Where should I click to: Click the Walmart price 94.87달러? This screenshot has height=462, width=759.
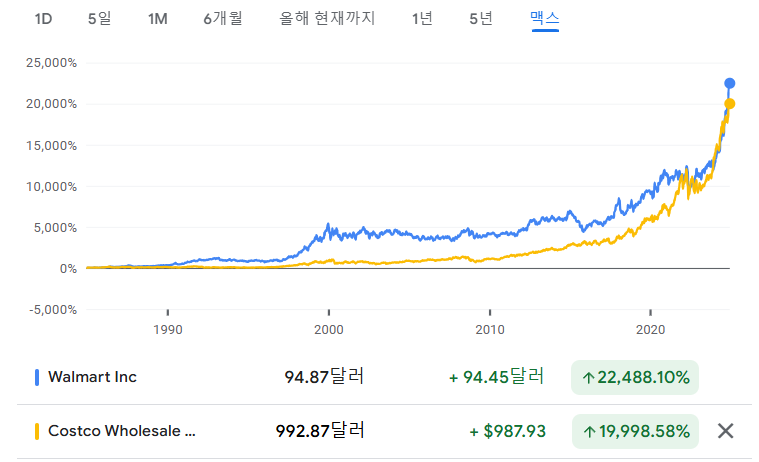pyautogui.click(x=324, y=377)
